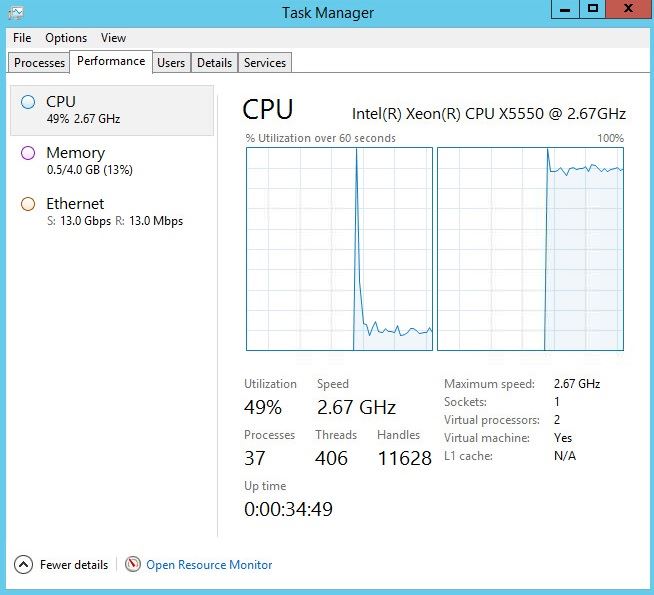
Task: Open the View menu
Action: pos(113,38)
